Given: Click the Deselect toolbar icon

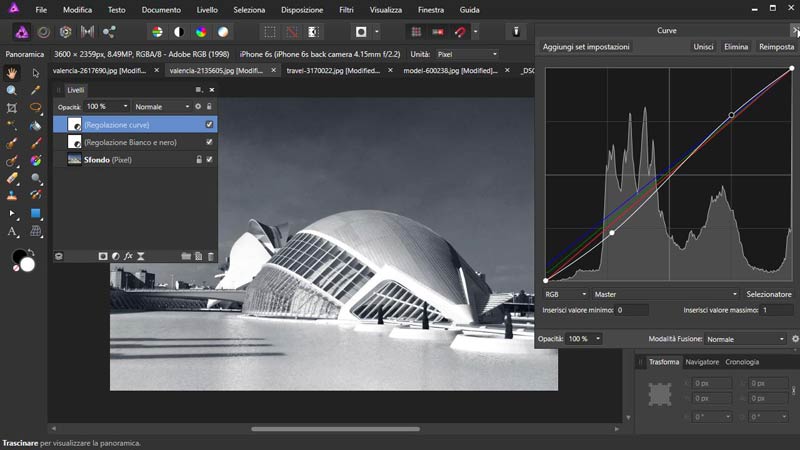Looking at the screenshot, I should click(x=292, y=32).
